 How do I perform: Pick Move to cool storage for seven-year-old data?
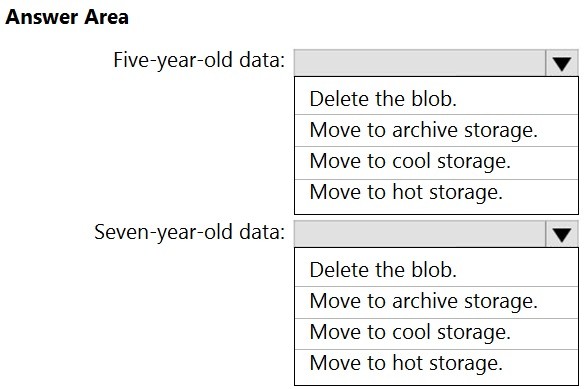tap(436, 332)
